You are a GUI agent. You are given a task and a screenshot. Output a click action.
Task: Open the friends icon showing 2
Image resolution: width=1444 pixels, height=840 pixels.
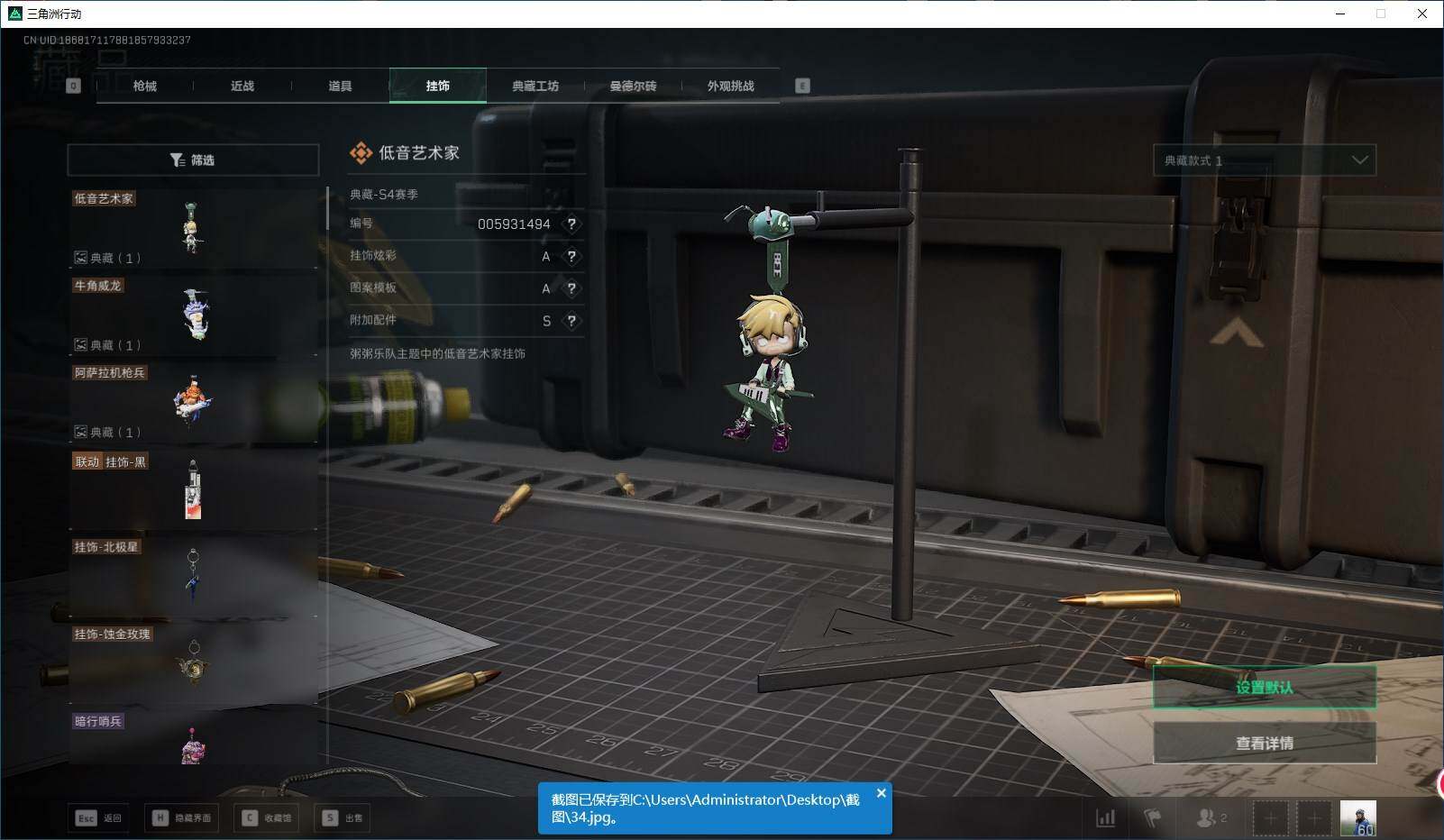1211,817
